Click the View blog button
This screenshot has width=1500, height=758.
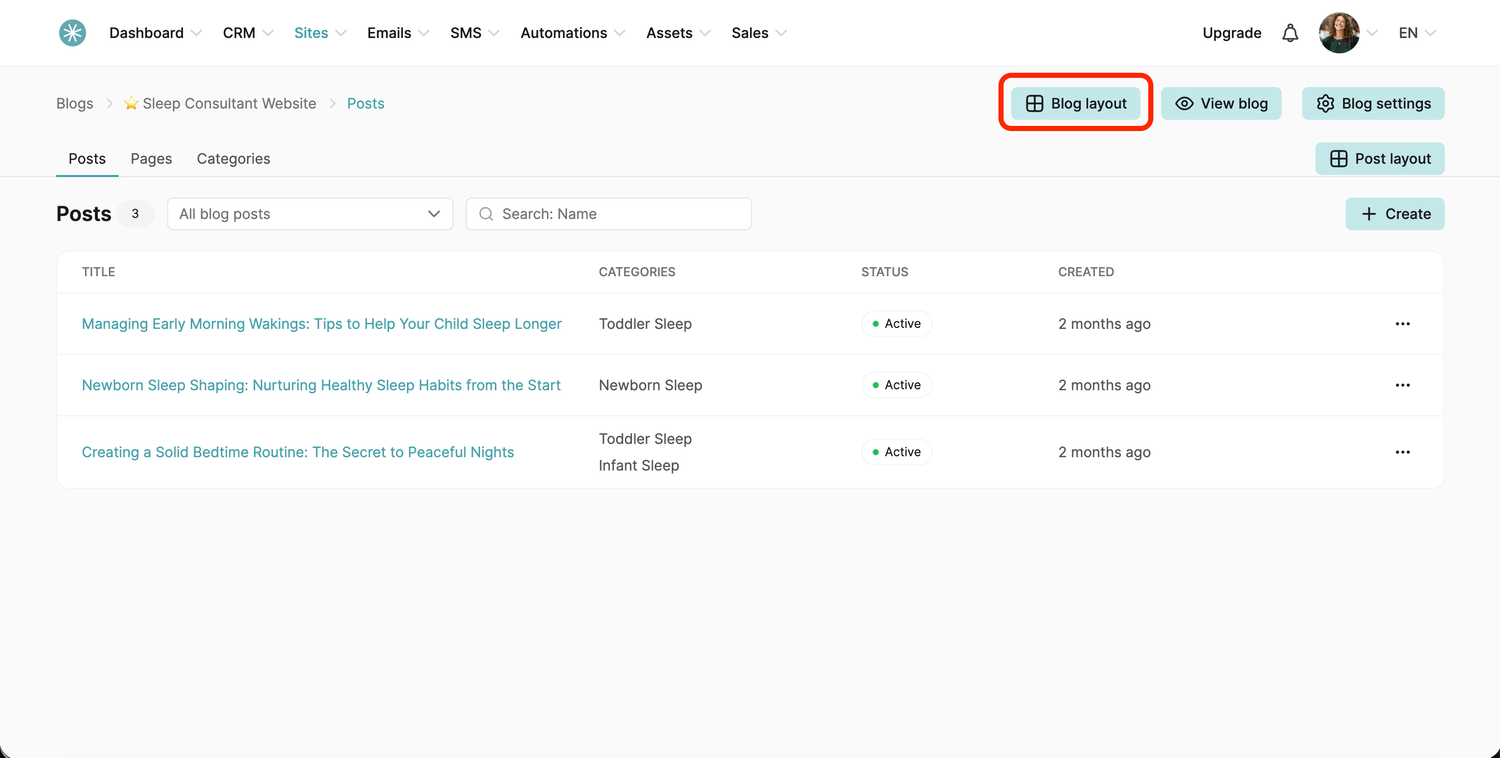pos(1221,103)
